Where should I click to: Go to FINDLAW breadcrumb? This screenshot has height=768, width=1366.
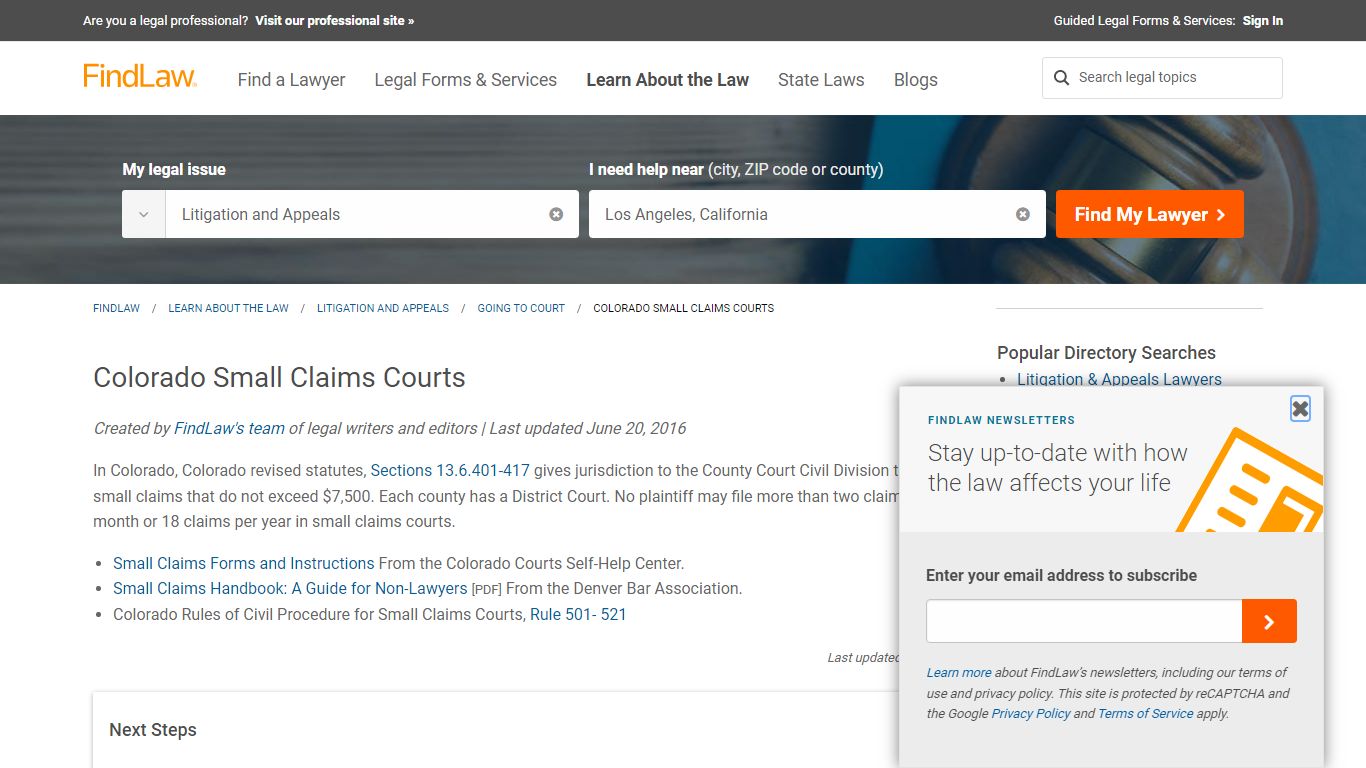pos(116,308)
